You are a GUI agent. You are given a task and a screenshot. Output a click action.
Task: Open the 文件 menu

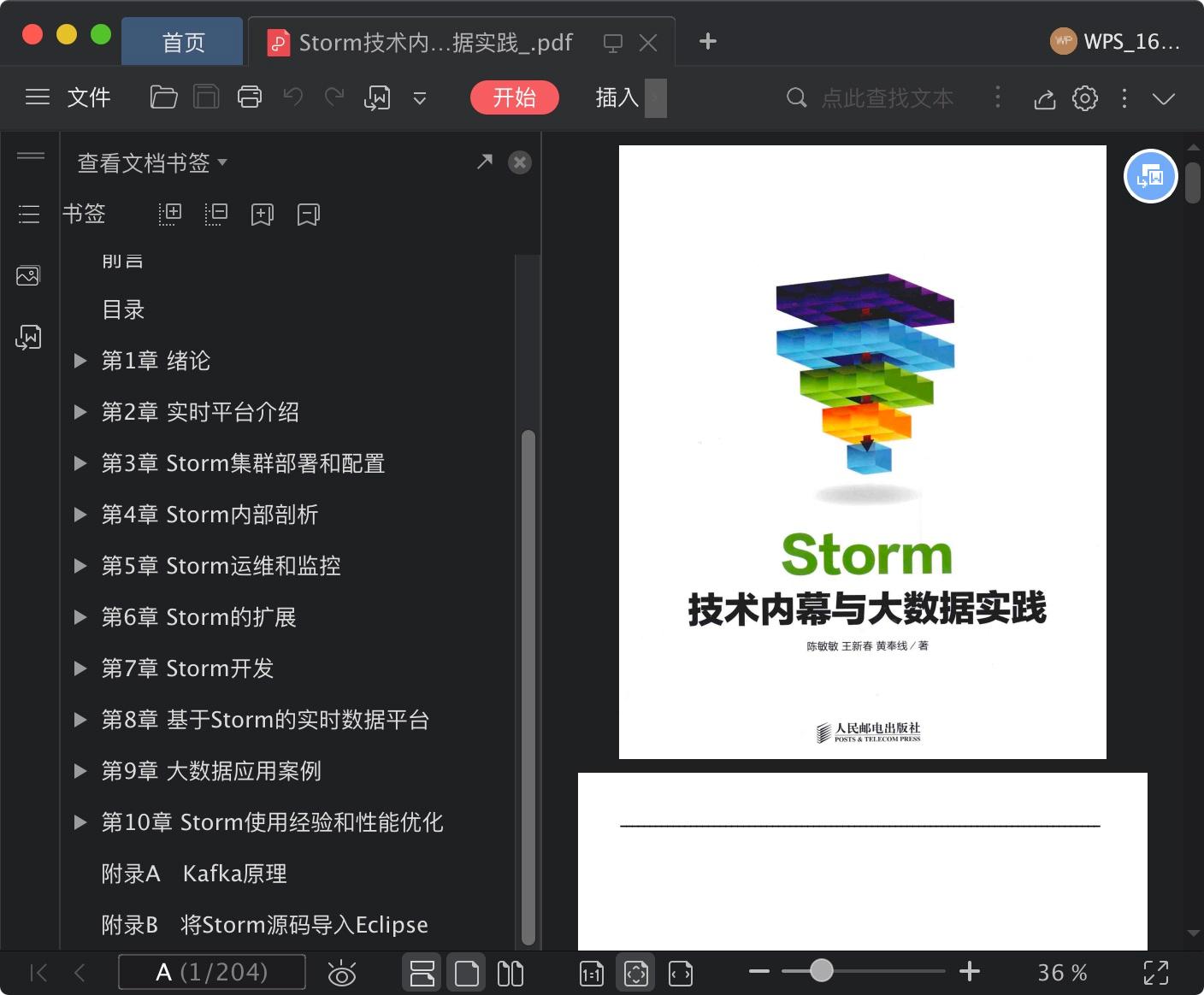click(89, 97)
